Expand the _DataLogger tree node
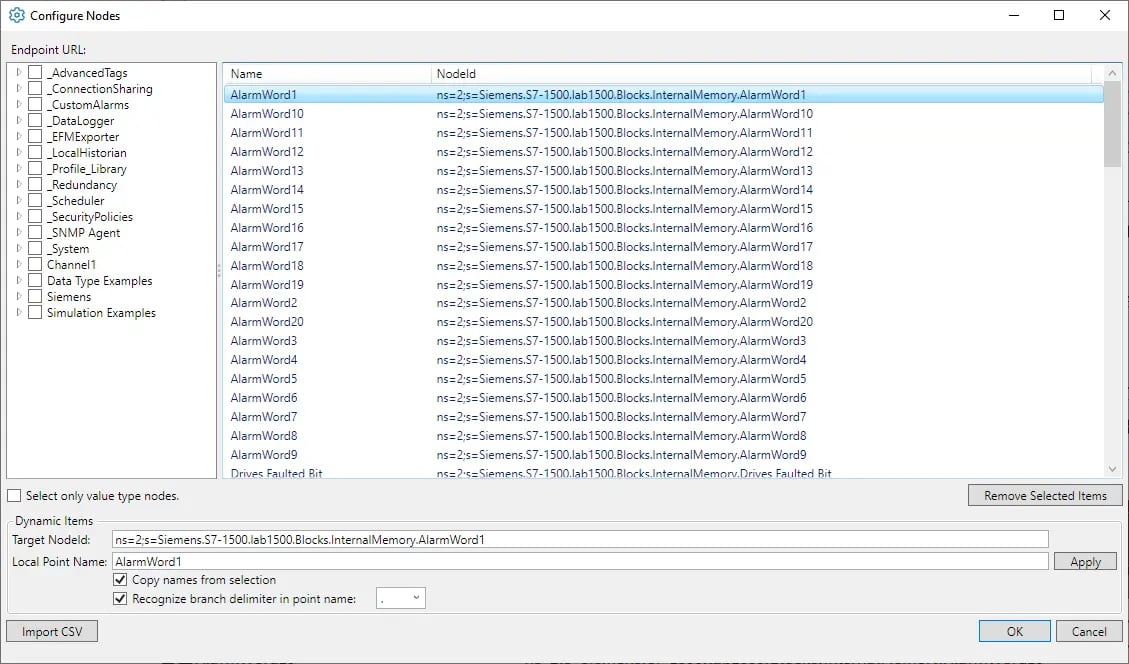This screenshot has height=664, width=1129. 20,120
